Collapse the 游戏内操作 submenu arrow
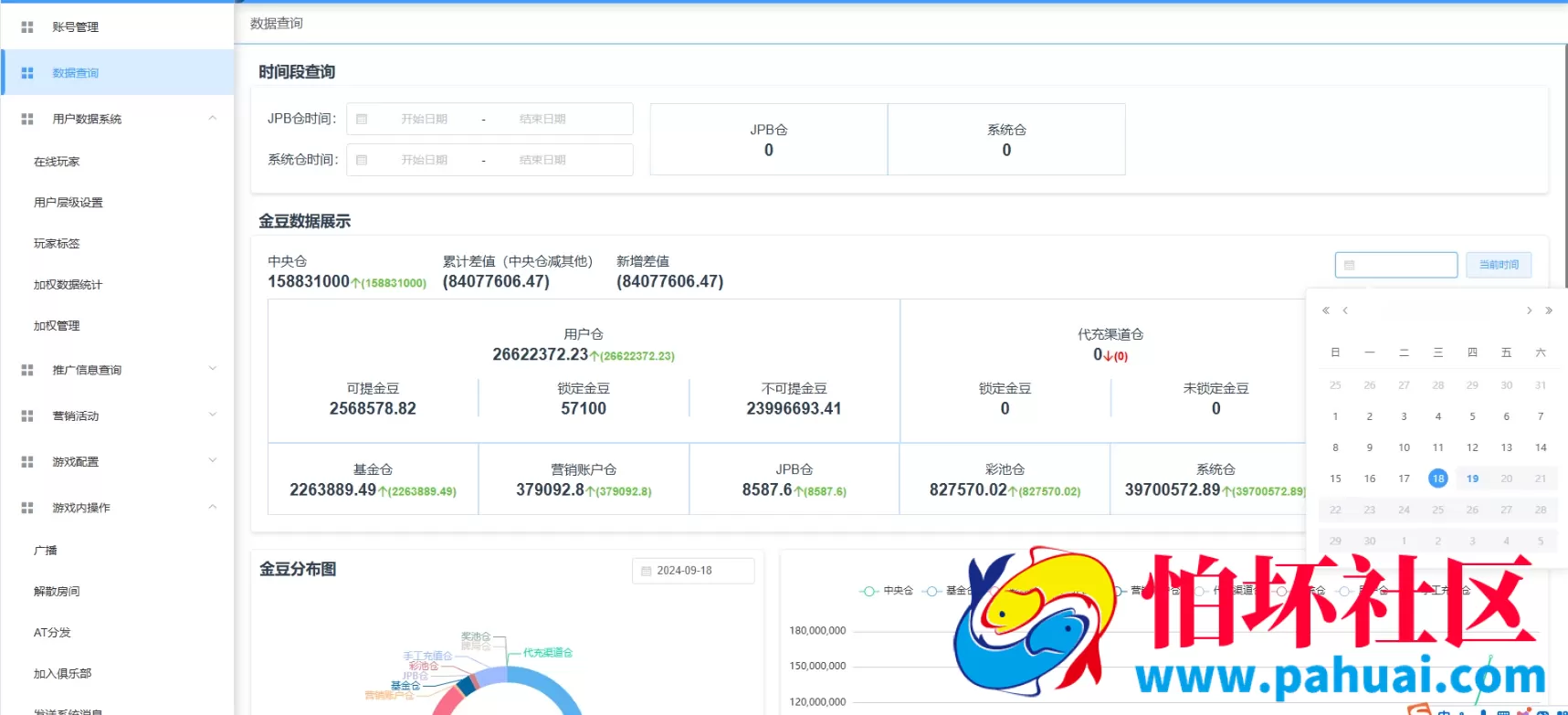This screenshot has width=1568, height=715. point(213,507)
